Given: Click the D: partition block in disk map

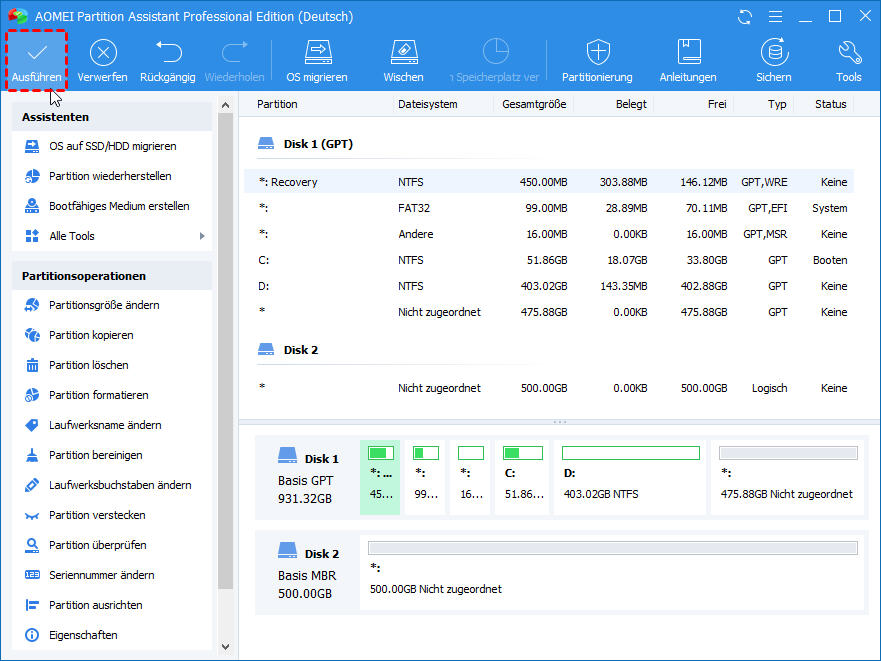Looking at the screenshot, I should (x=630, y=477).
